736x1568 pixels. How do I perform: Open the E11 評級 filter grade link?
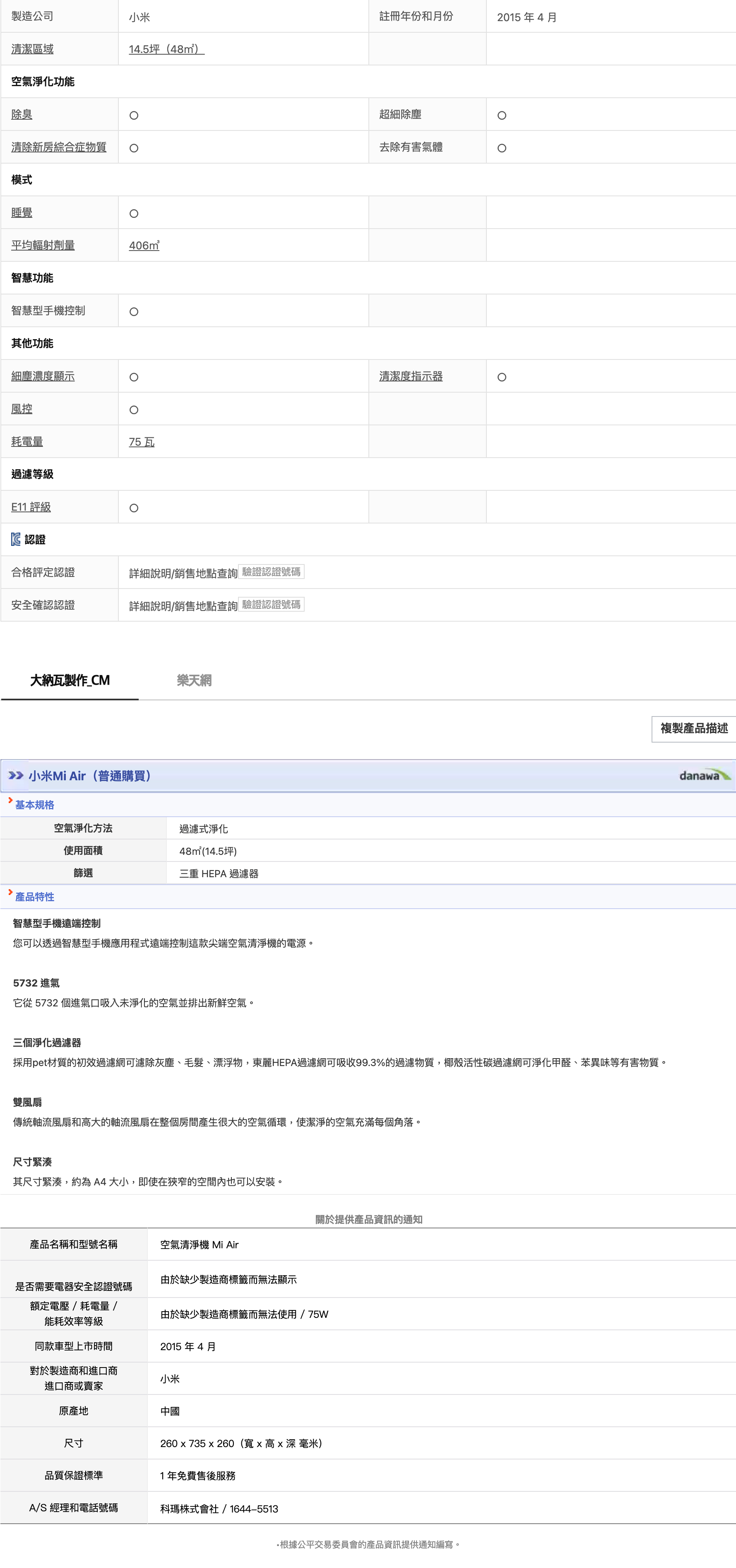point(31,507)
